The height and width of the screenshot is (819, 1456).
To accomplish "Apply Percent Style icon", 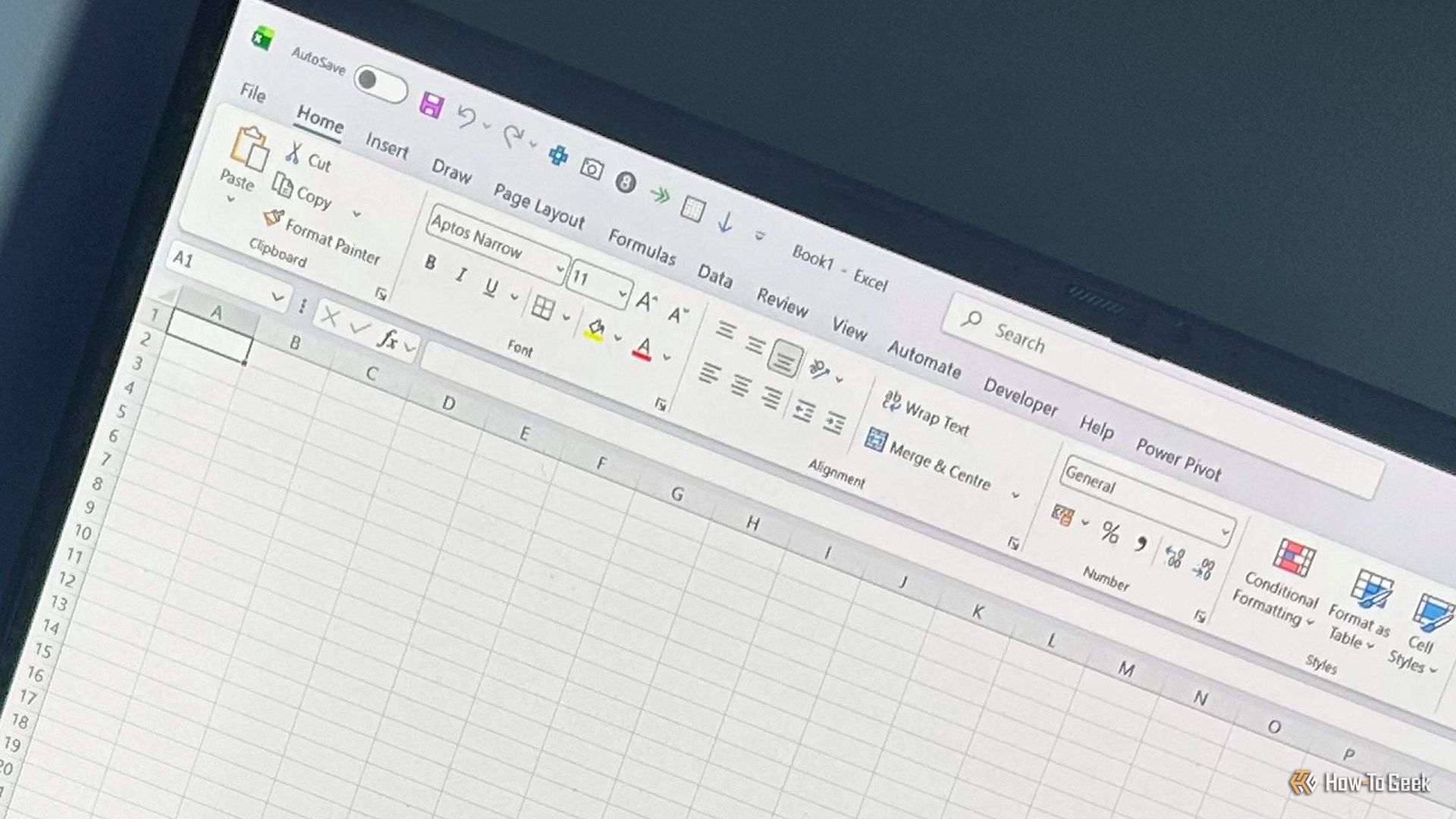I will pos(1110,532).
